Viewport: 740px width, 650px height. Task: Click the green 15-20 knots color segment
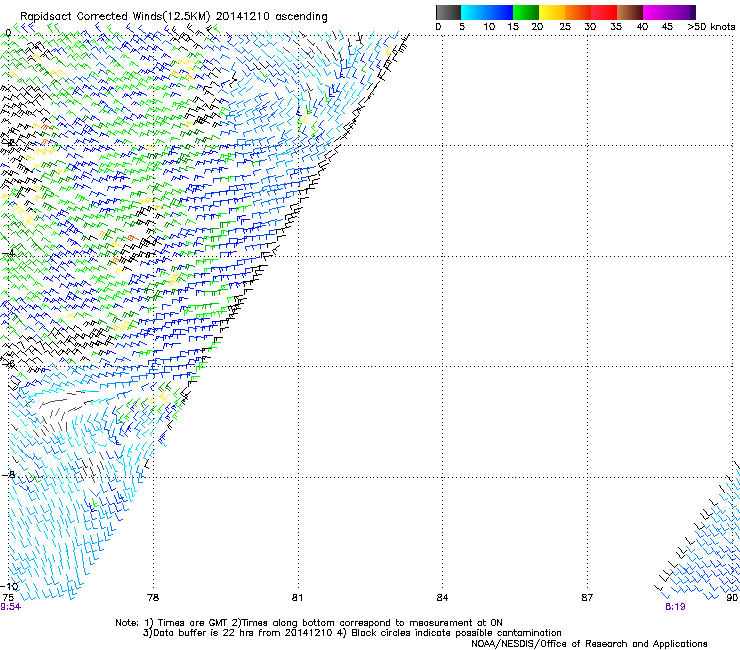[x=526, y=12]
